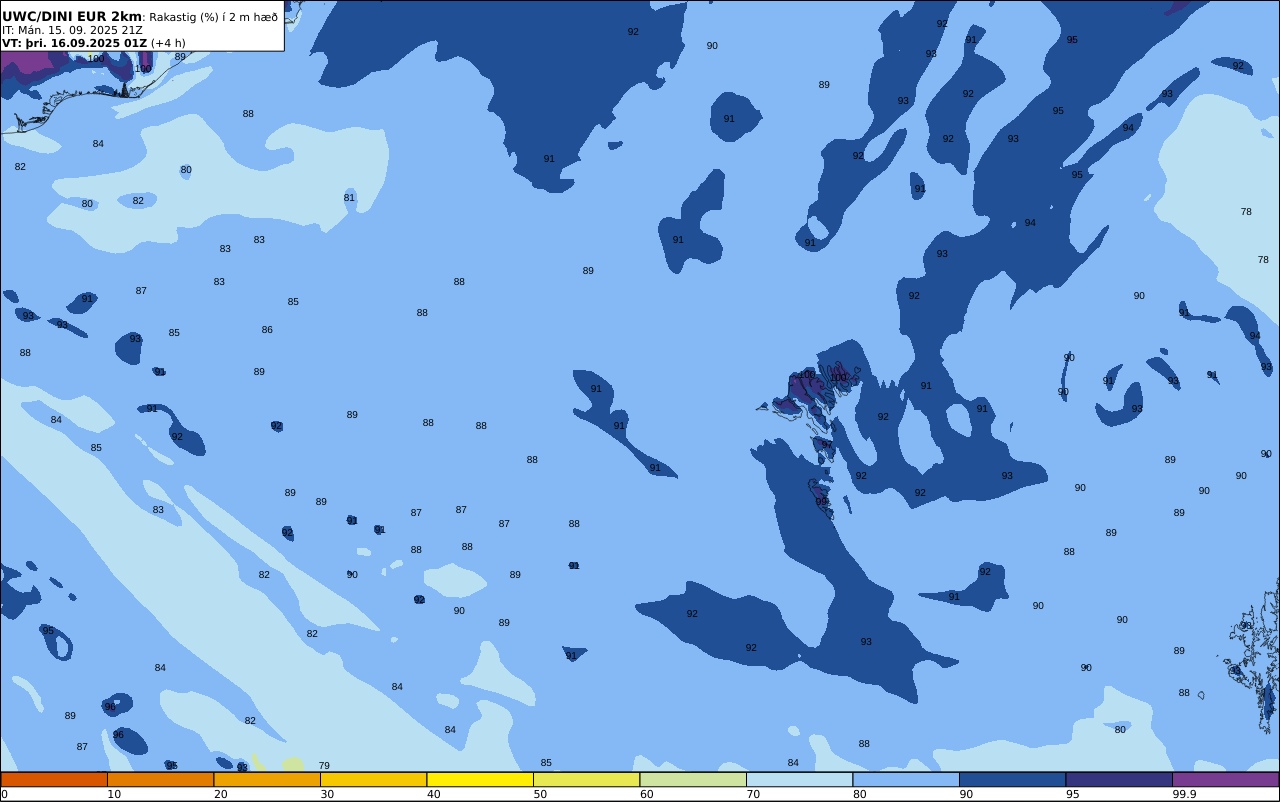Select the light blue 80–90 legend swatch
Screen dimensions: 1280x802
coord(906,779)
